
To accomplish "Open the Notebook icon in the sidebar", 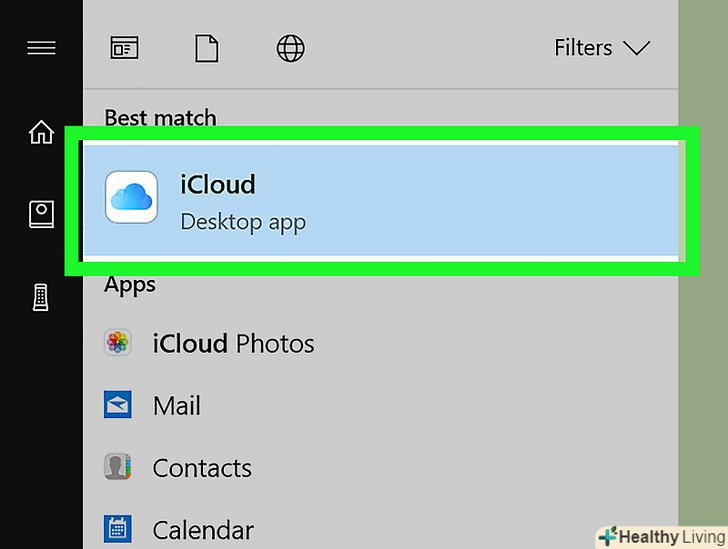I will coord(41,214).
